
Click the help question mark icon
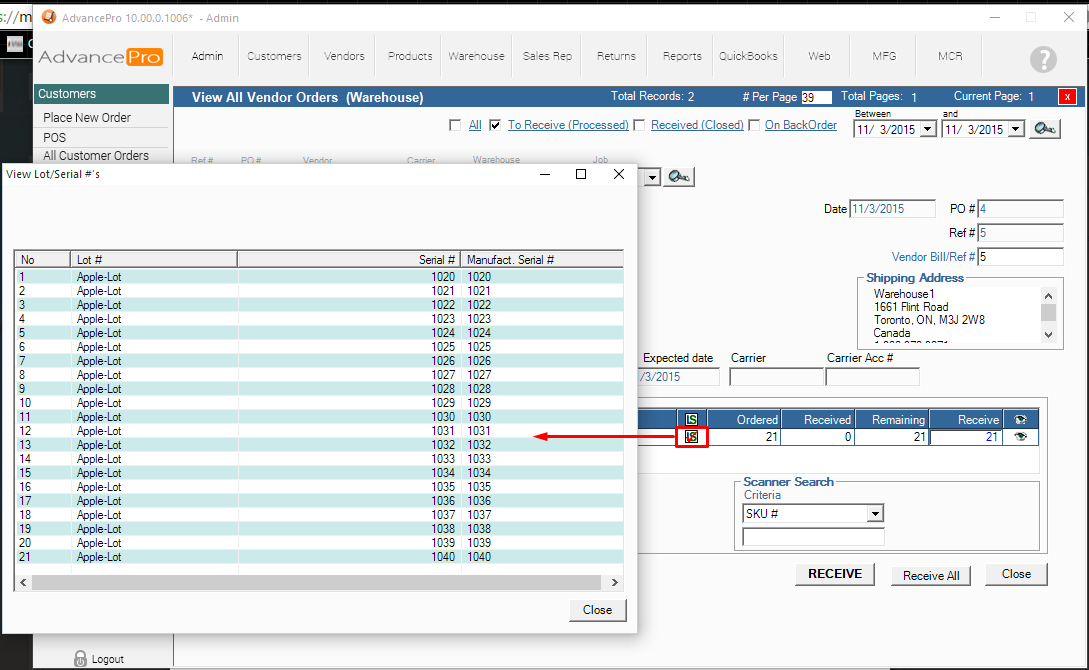(1043, 59)
